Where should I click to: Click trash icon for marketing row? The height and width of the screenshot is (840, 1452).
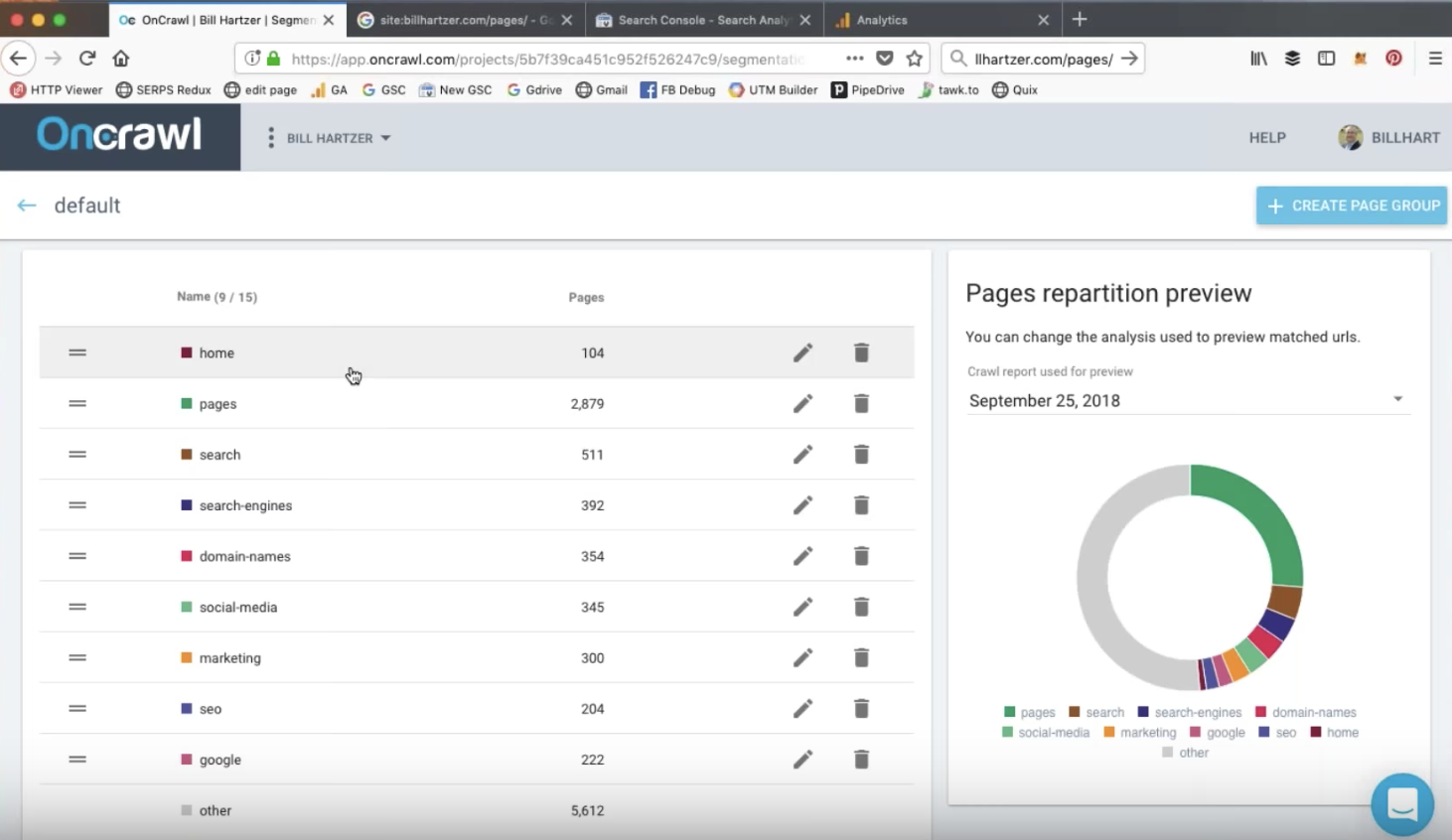click(x=861, y=657)
